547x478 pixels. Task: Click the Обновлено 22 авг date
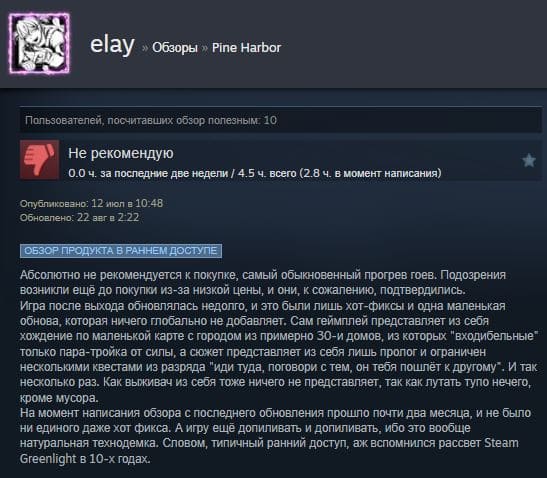[x=80, y=218]
